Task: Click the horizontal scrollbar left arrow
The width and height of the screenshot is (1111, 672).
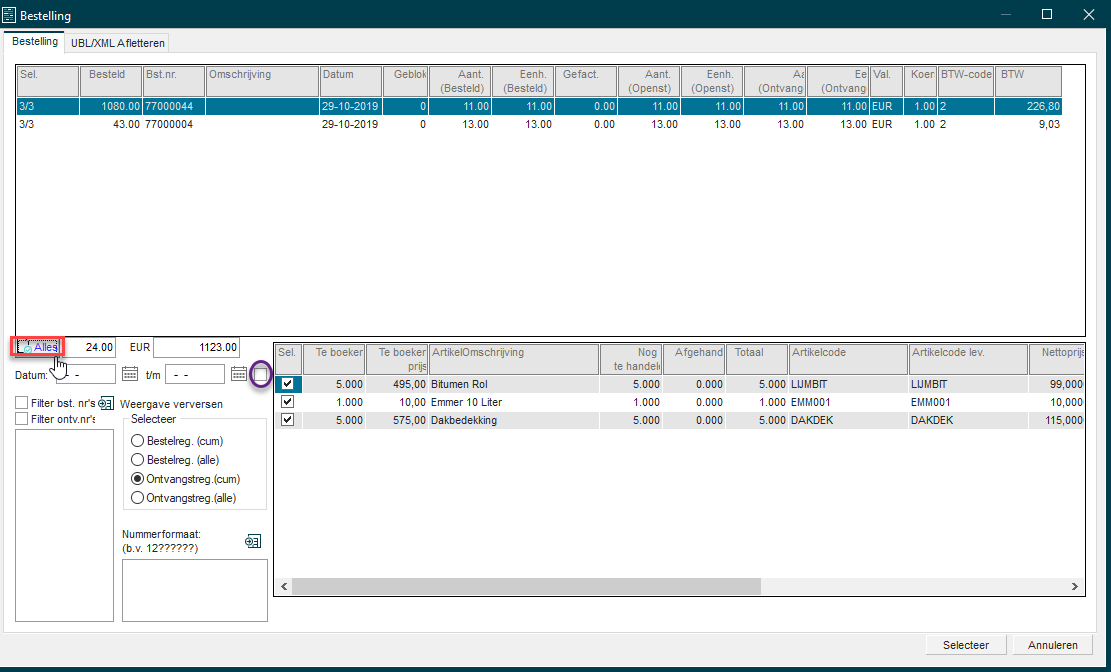Action: click(284, 586)
